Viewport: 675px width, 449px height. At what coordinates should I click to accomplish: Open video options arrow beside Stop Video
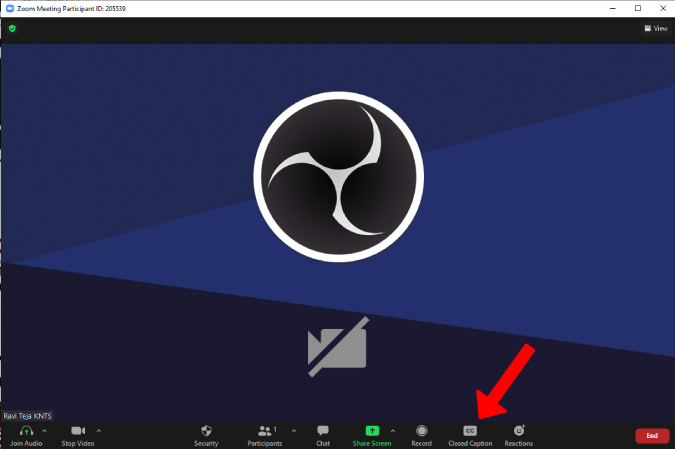click(99, 430)
